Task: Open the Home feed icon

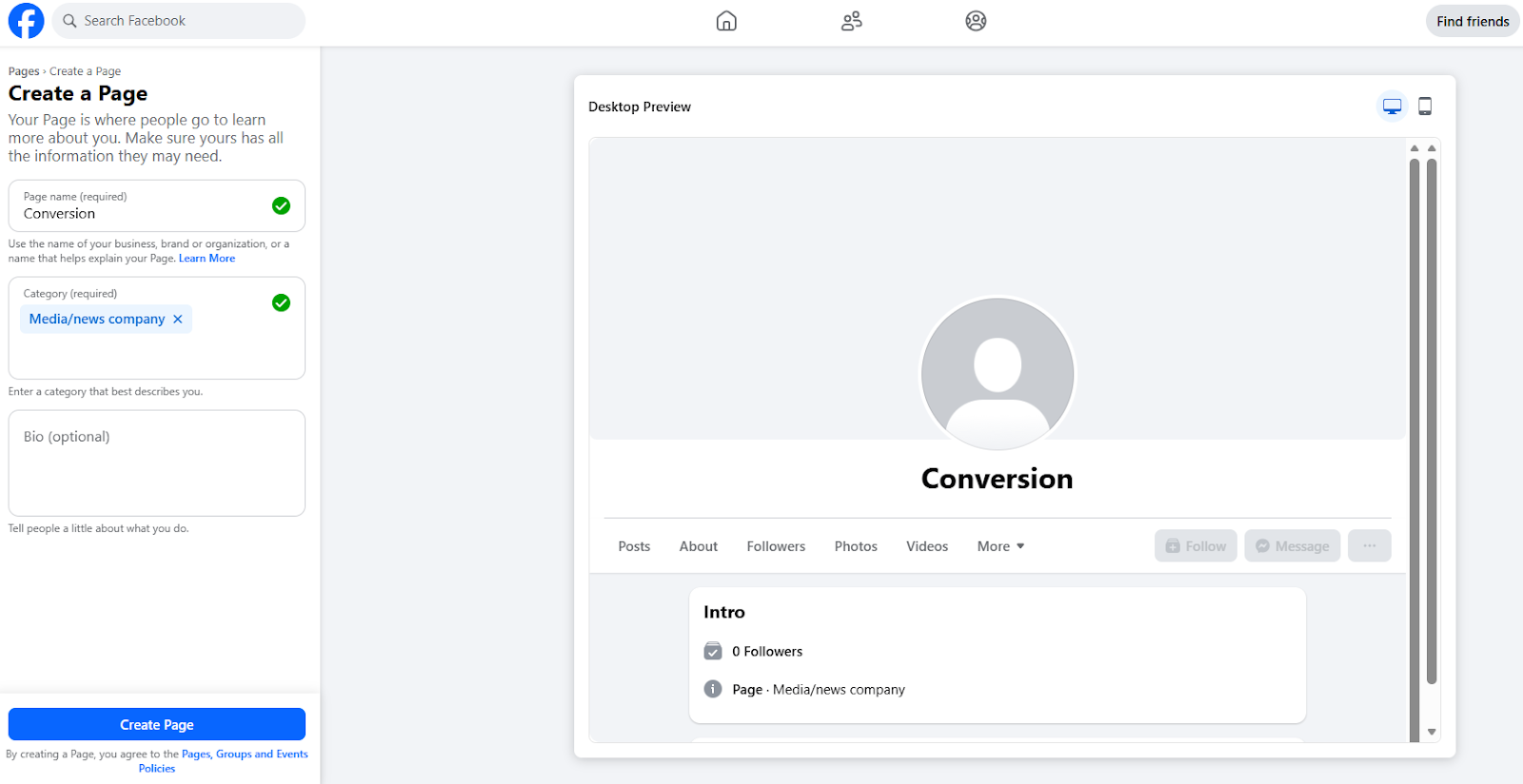Action: click(x=726, y=21)
